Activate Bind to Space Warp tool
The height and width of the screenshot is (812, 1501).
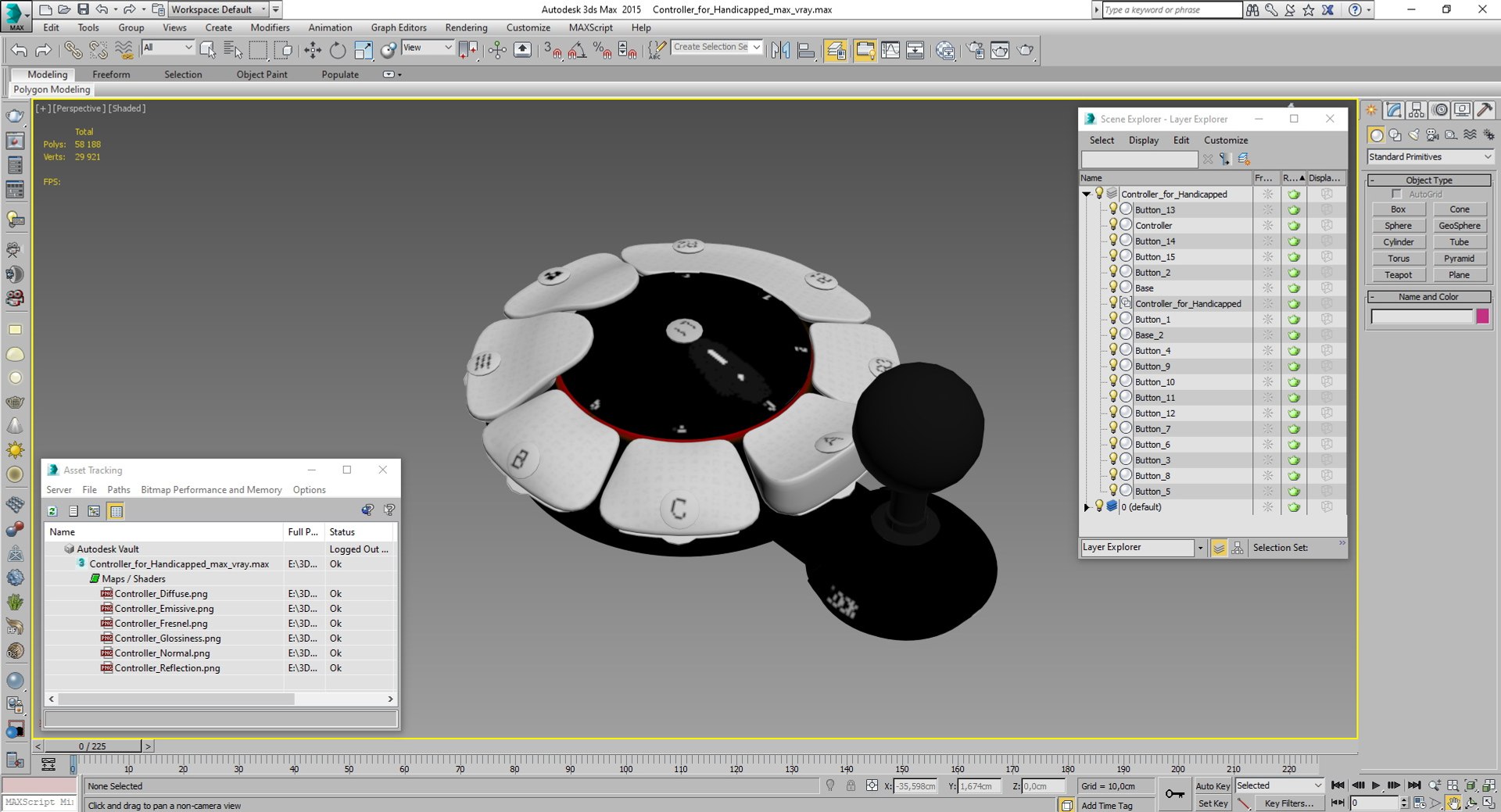pos(124,50)
